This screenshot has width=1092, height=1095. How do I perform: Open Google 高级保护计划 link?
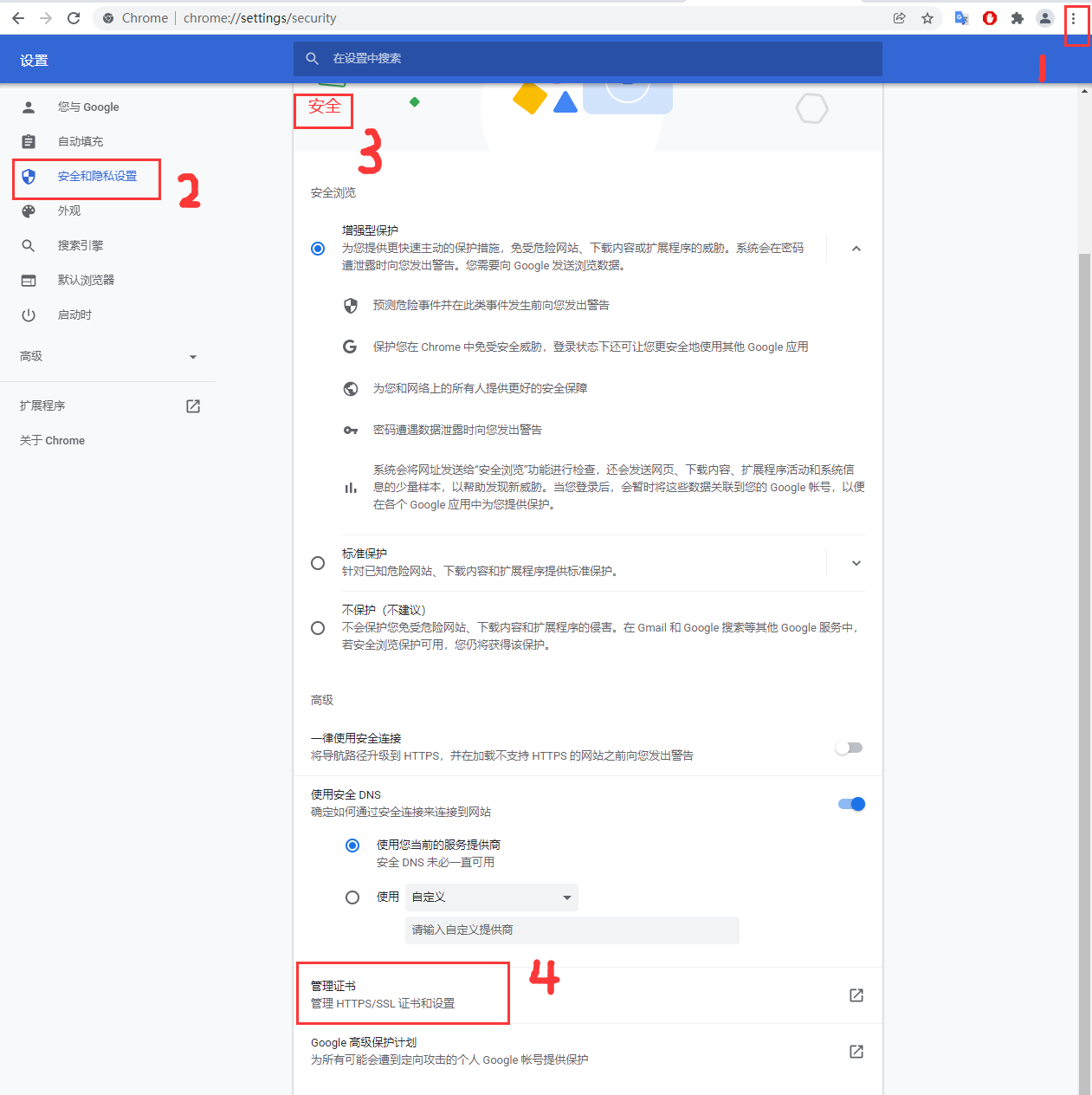point(588,1052)
